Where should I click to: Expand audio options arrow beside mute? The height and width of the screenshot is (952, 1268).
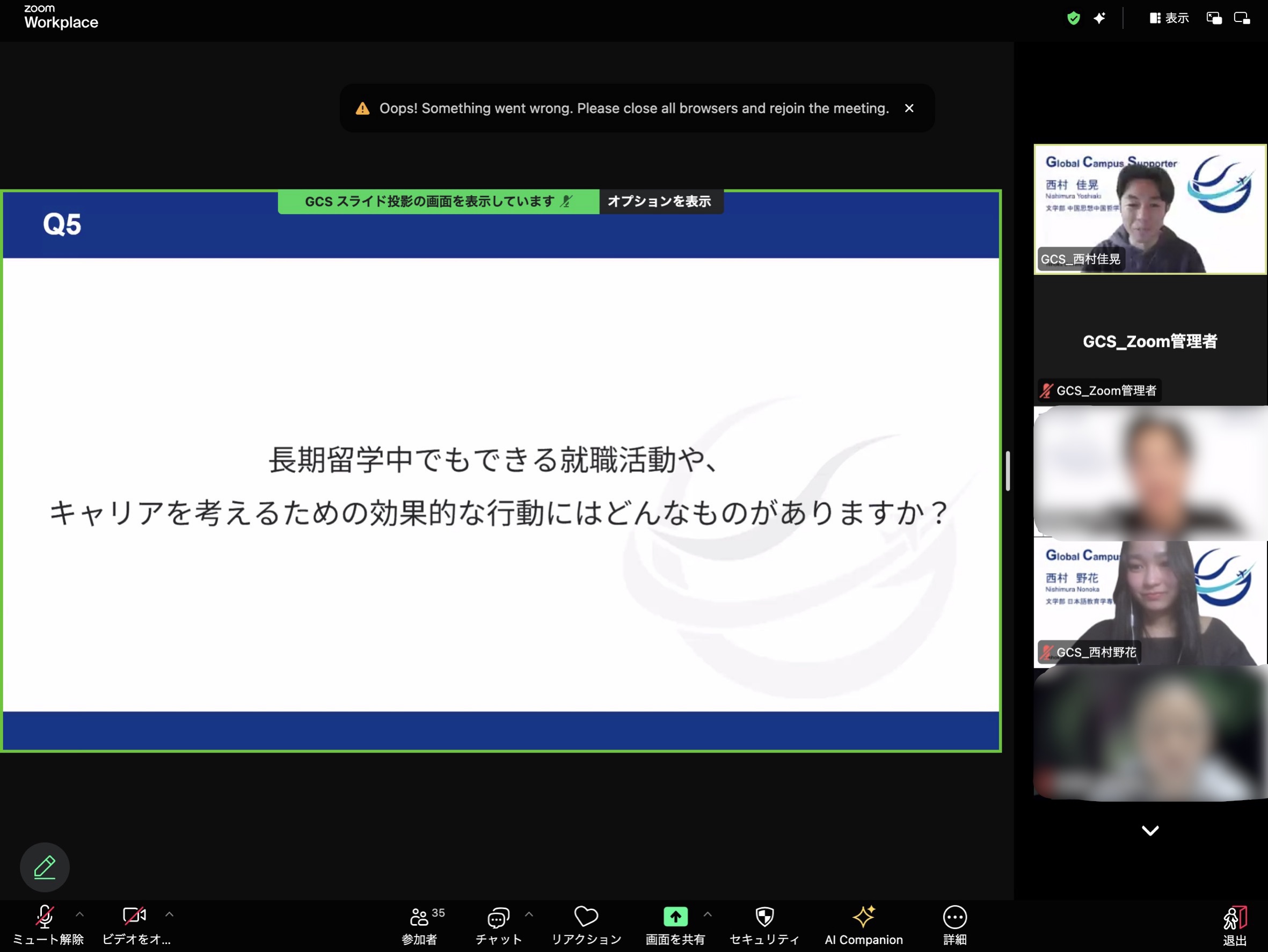click(x=79, y=914)
